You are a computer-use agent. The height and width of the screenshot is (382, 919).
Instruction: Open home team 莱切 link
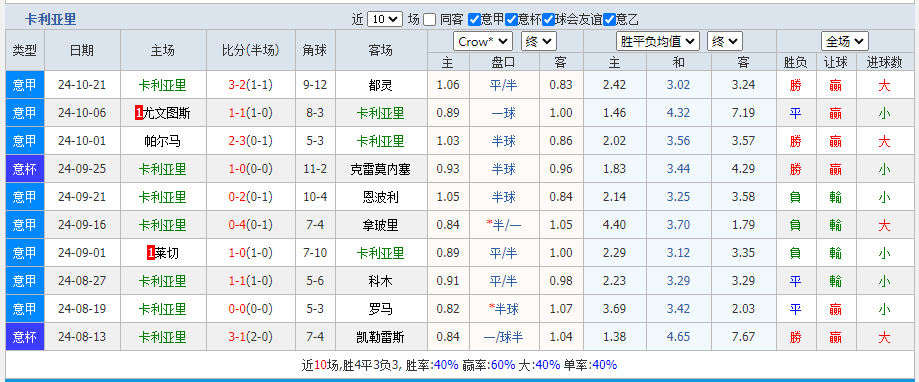tap(167, 253)
